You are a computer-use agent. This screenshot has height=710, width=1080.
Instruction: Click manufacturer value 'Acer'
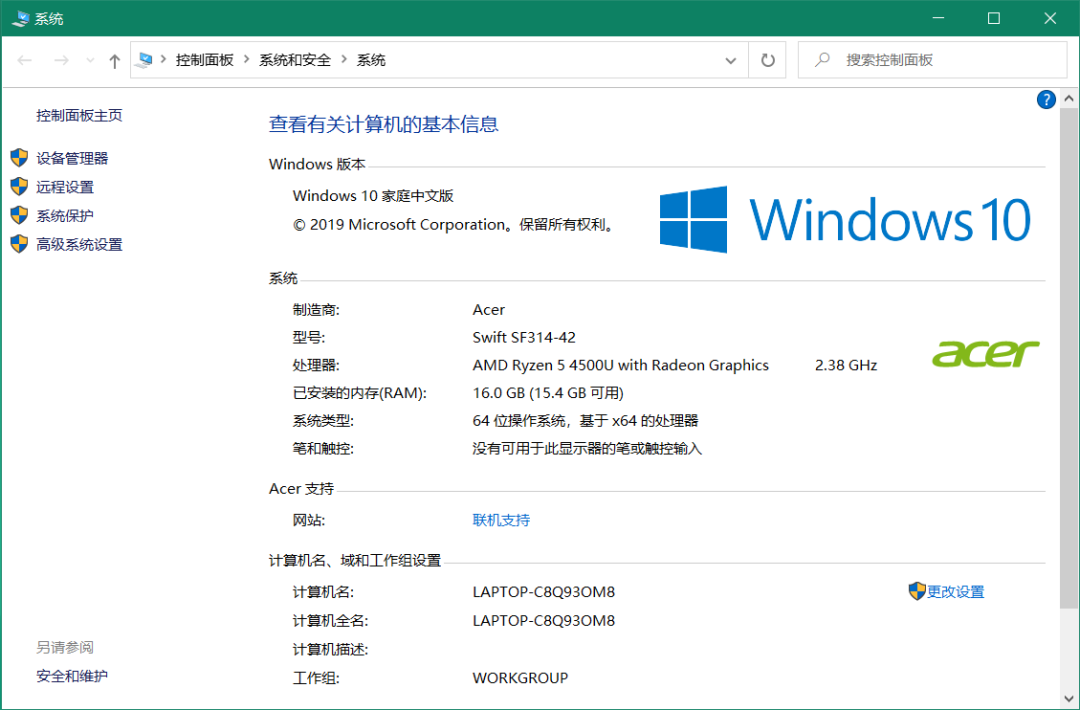(x=489, y=310)
